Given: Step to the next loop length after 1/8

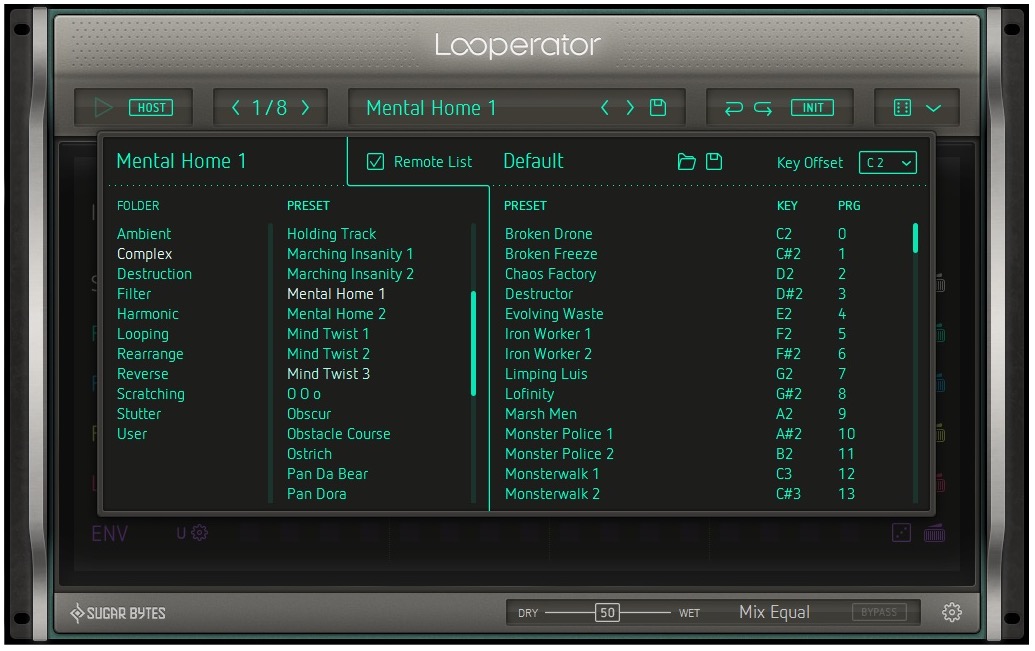Looking at the screenshot, I should coord(306,108).
